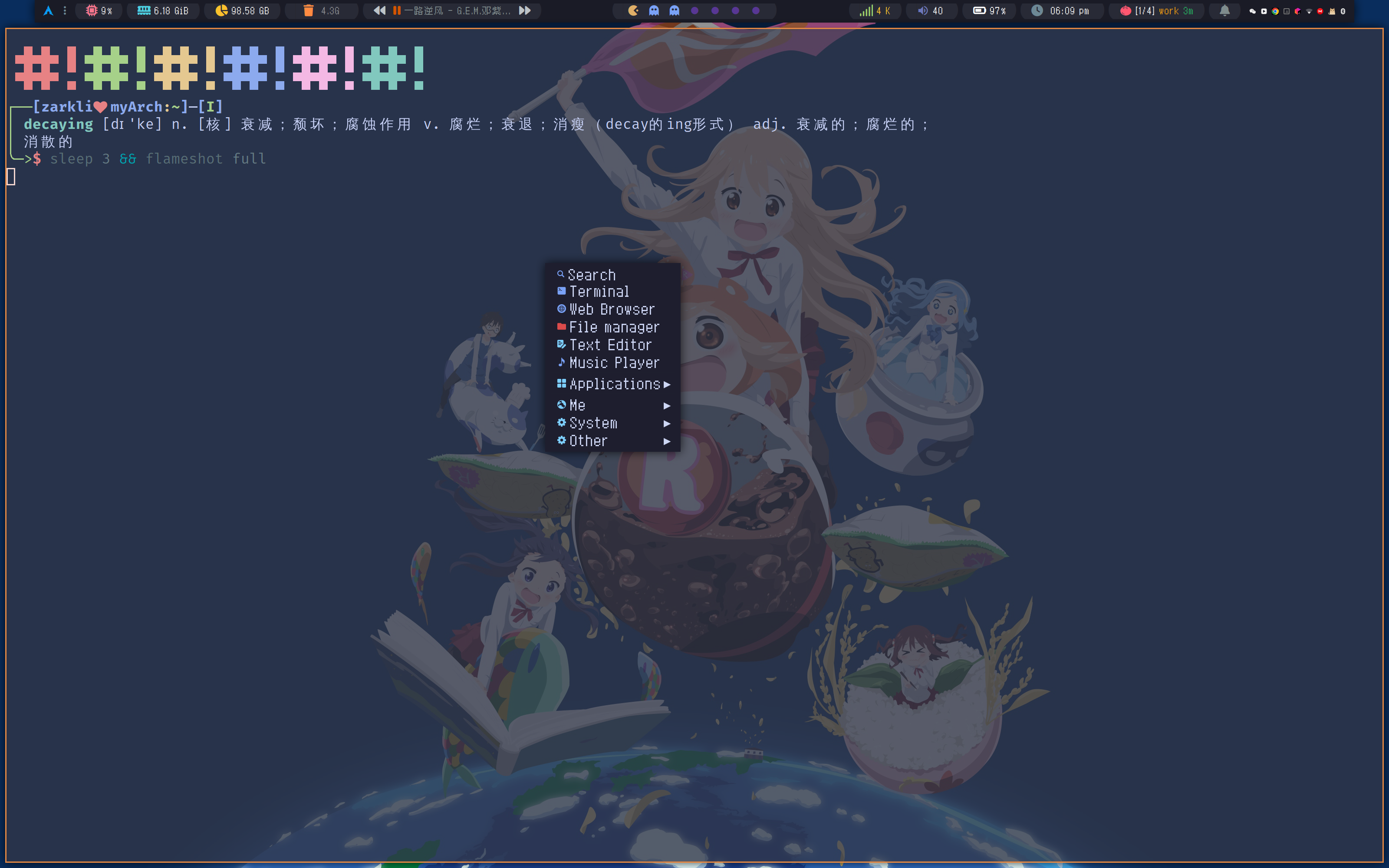Click the CPU usage chip icon
This screenshot has width=1389, height=868.
click(91, 11)
